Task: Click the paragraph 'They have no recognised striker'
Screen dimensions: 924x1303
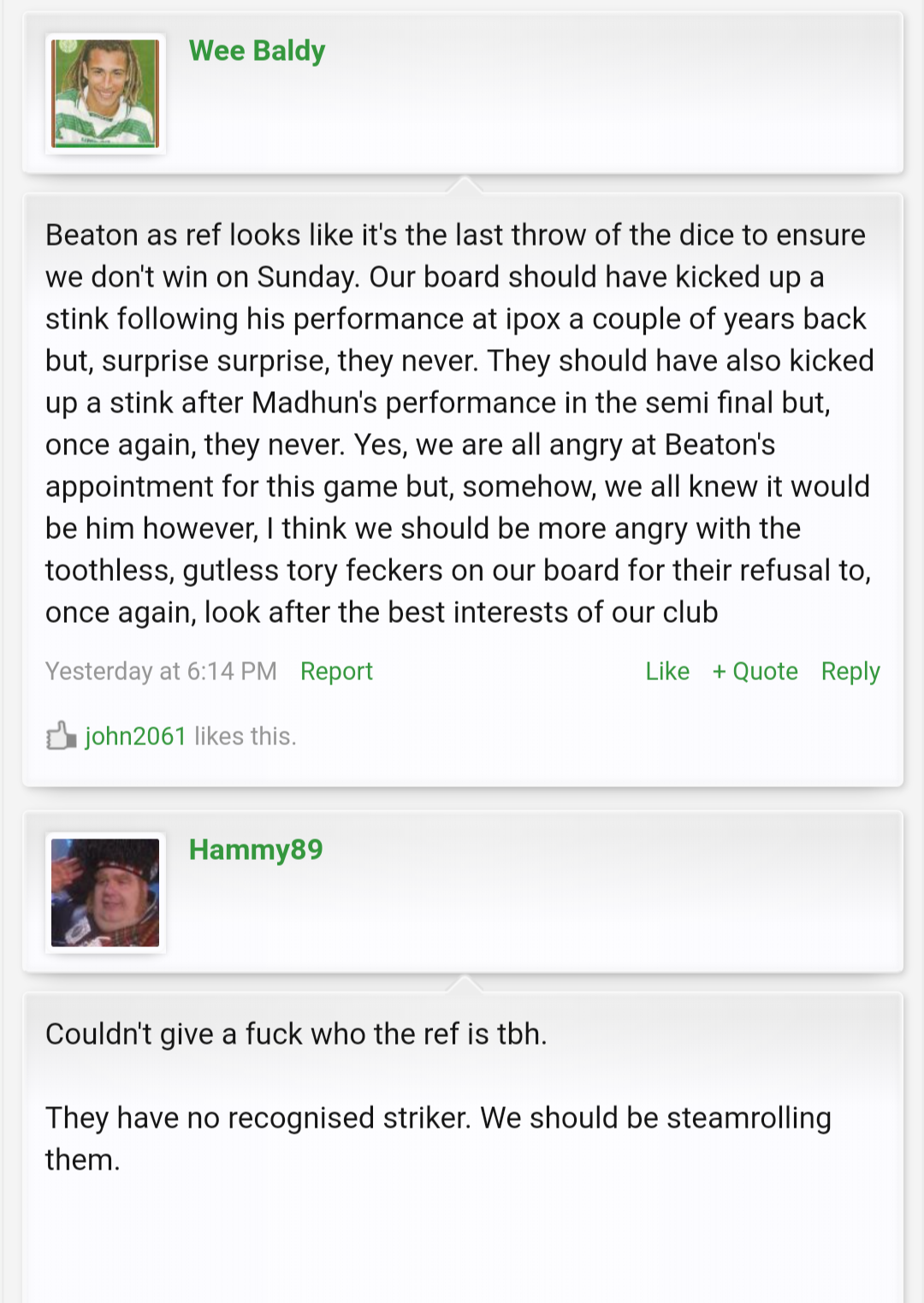Action: tap(438, 1139)
